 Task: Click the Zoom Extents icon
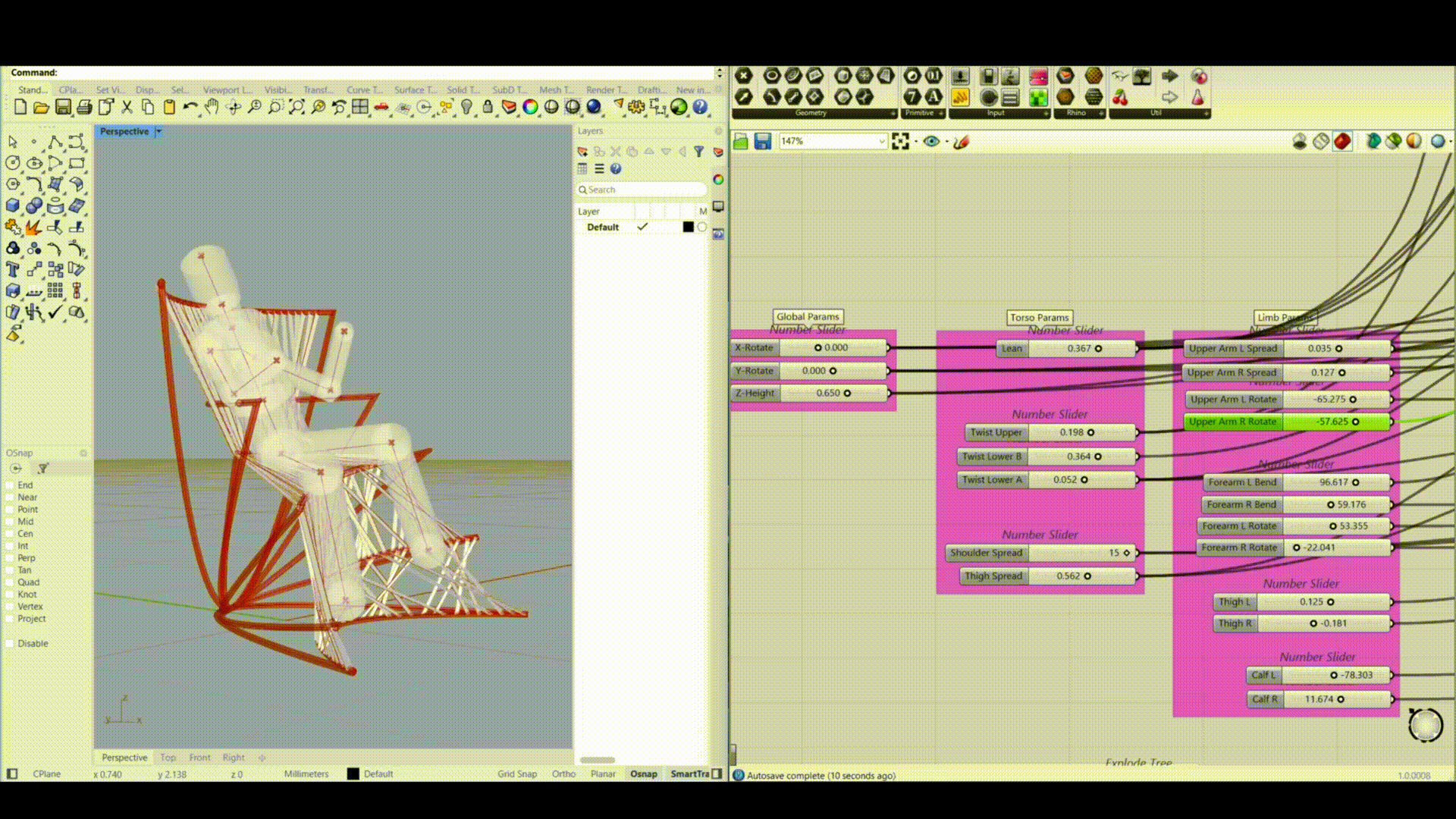pos(297,107)
